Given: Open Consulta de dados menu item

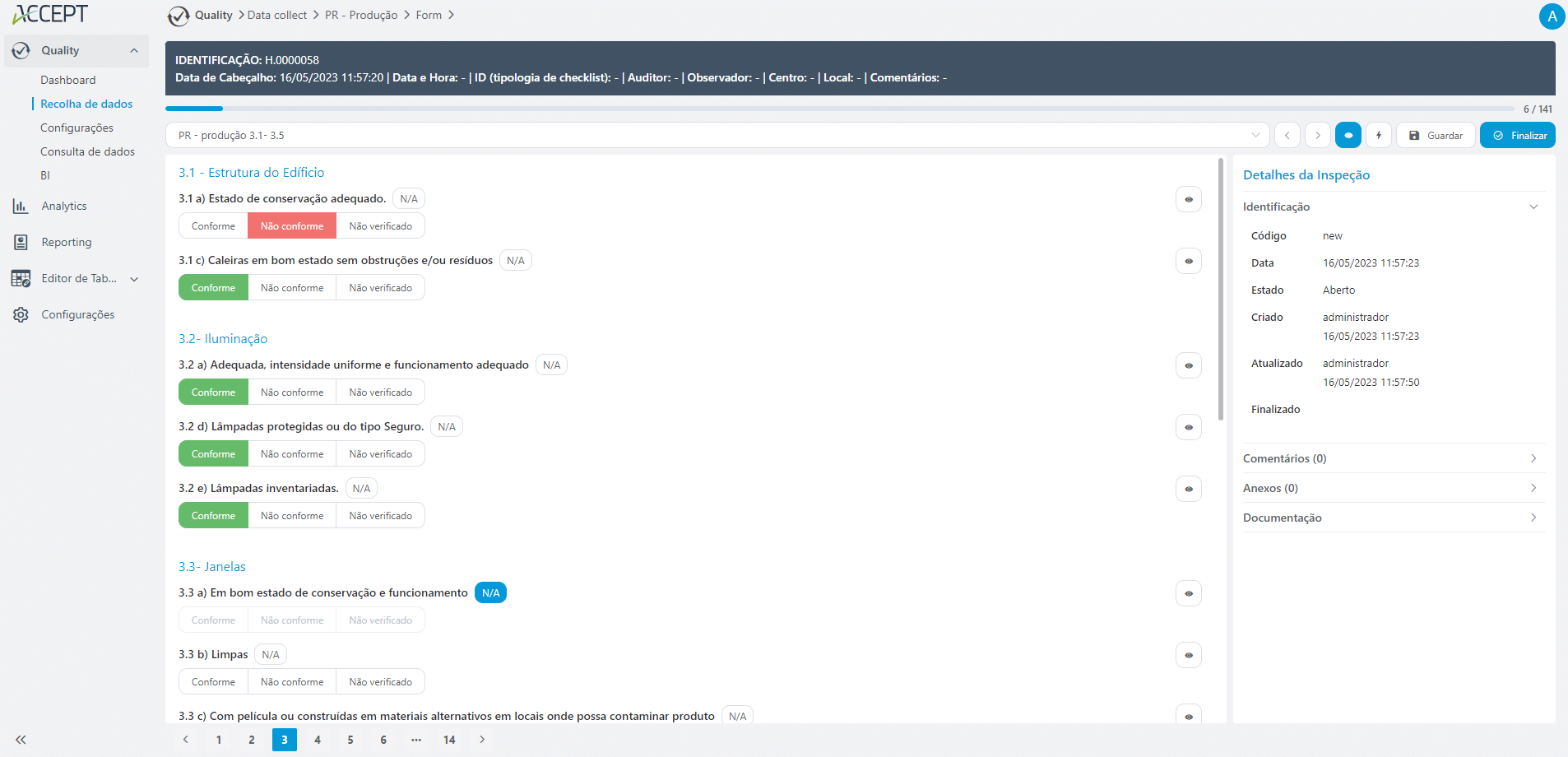Looking at the screenshot, I should coord(87,152).
